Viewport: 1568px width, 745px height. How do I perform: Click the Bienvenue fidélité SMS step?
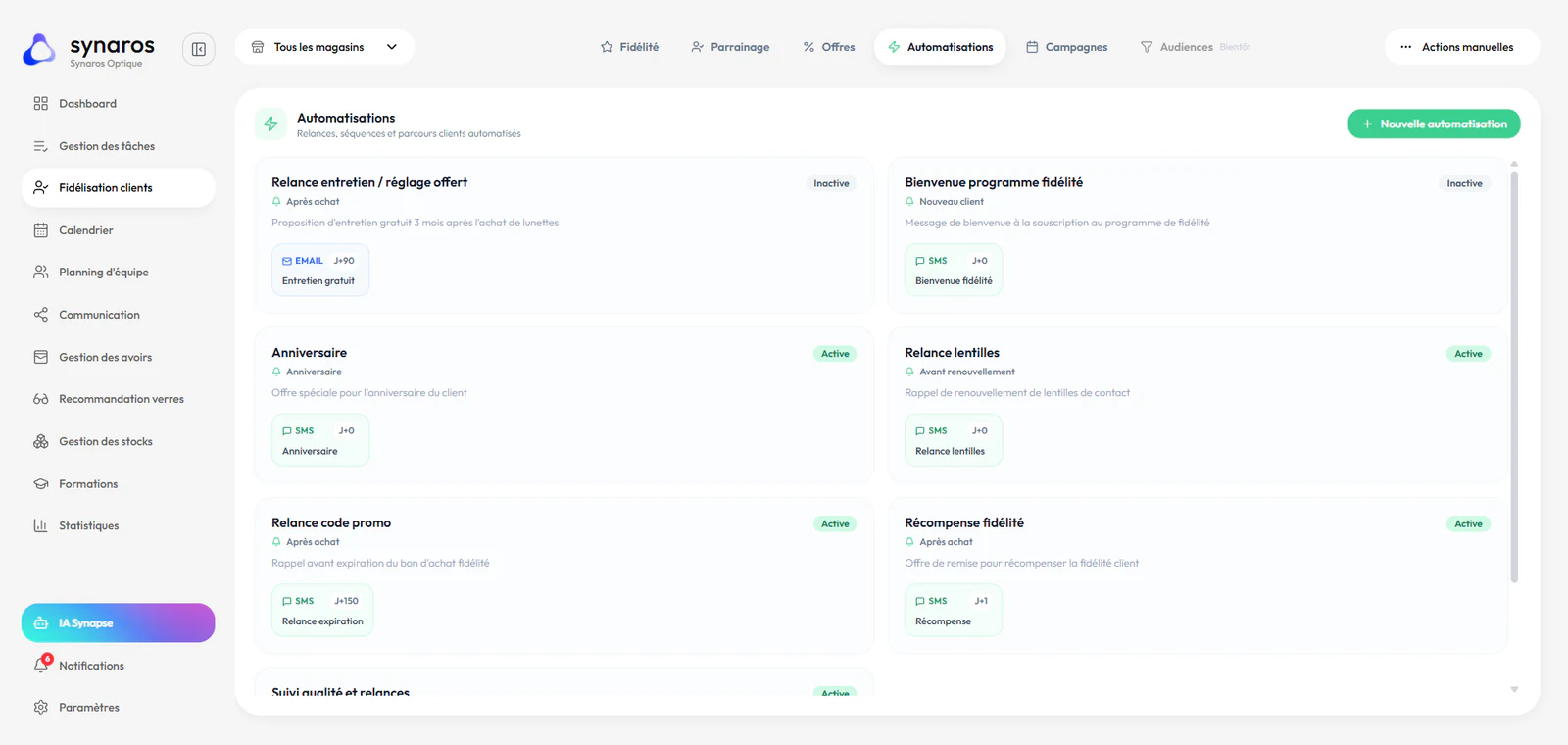[x=954, y=271]
